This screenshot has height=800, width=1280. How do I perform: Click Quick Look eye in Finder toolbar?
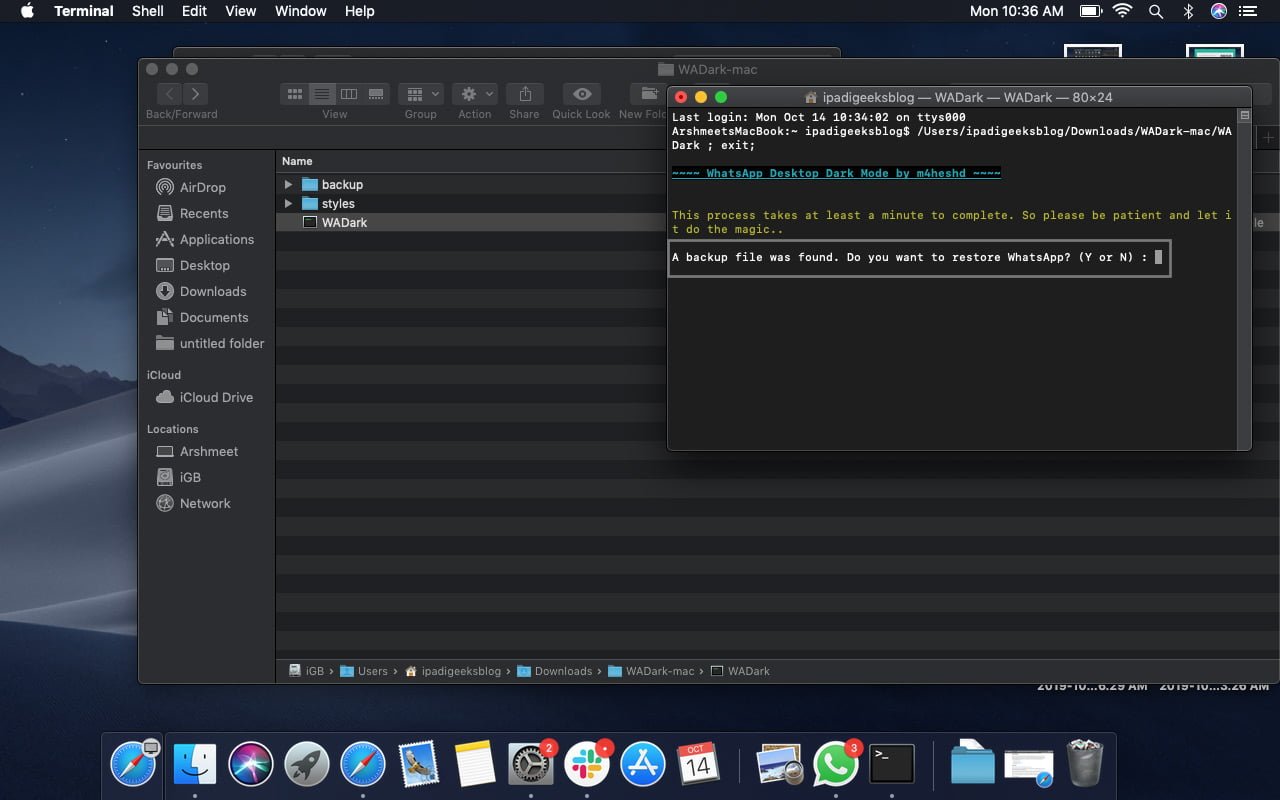(581, 94)
